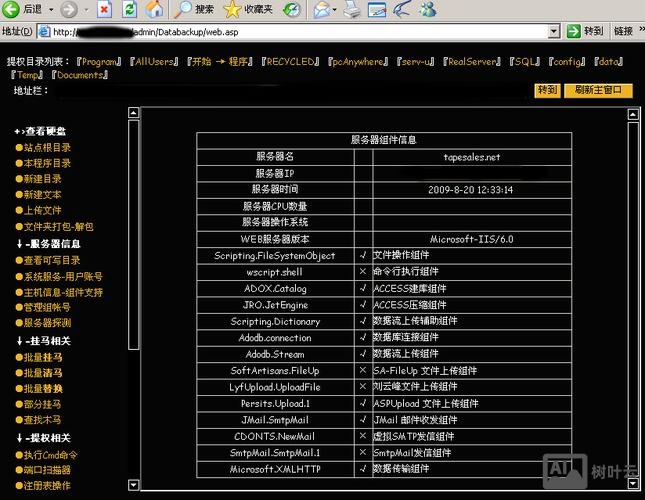Open the config directory link
The image size is (645, 500).
(x=567, y=62)
